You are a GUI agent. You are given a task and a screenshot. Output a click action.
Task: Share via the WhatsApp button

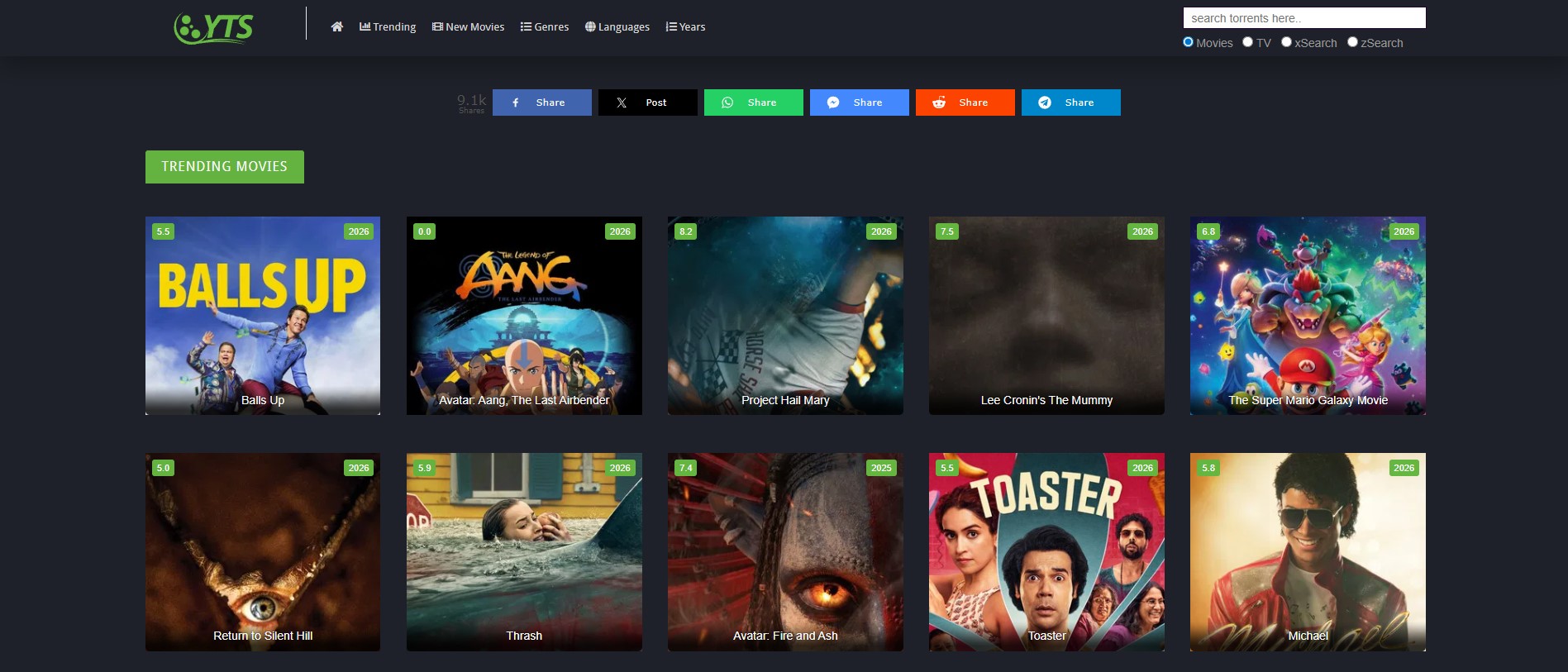[753, 102]
